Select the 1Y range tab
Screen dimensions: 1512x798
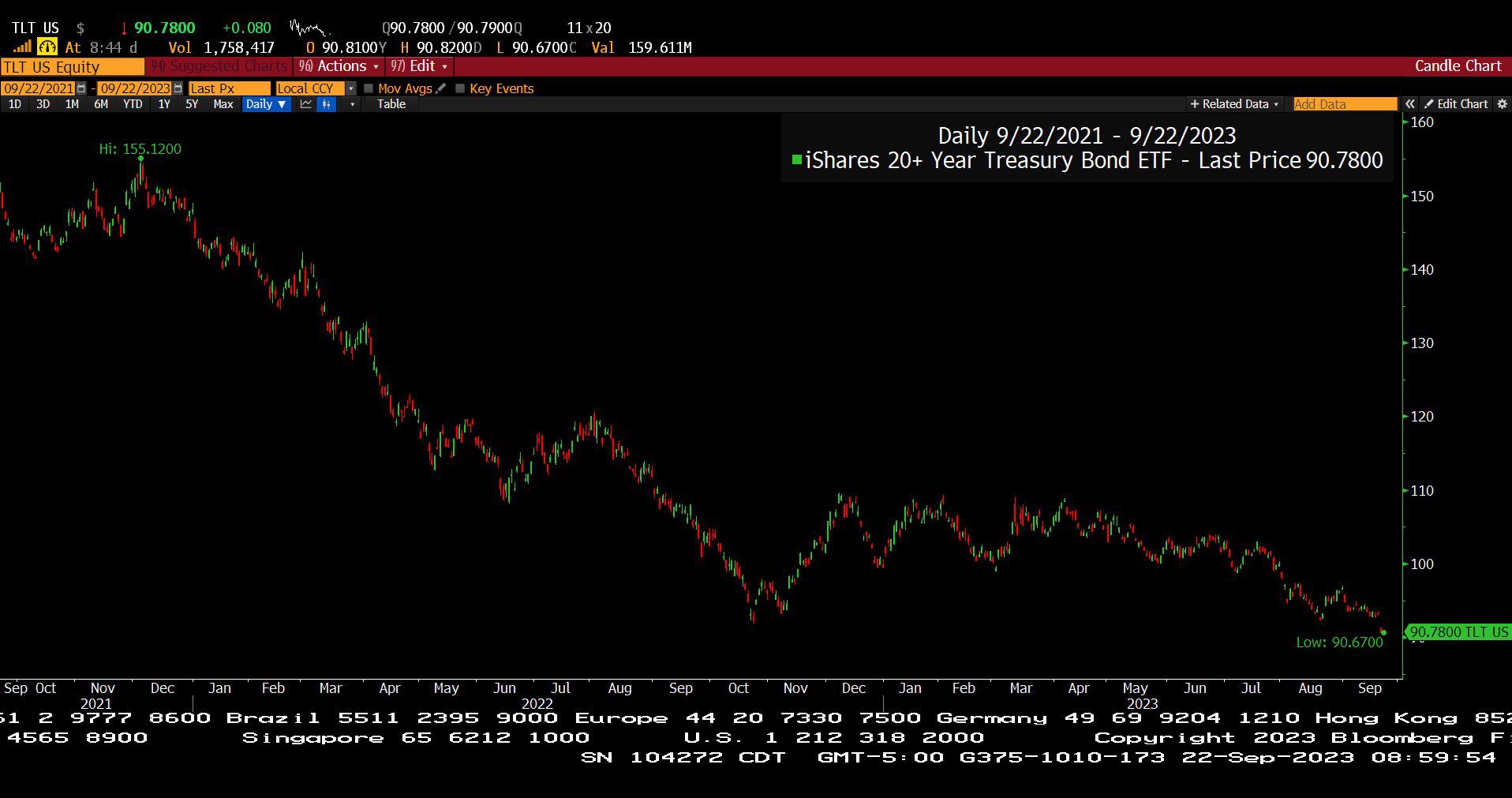click(164, 104)
